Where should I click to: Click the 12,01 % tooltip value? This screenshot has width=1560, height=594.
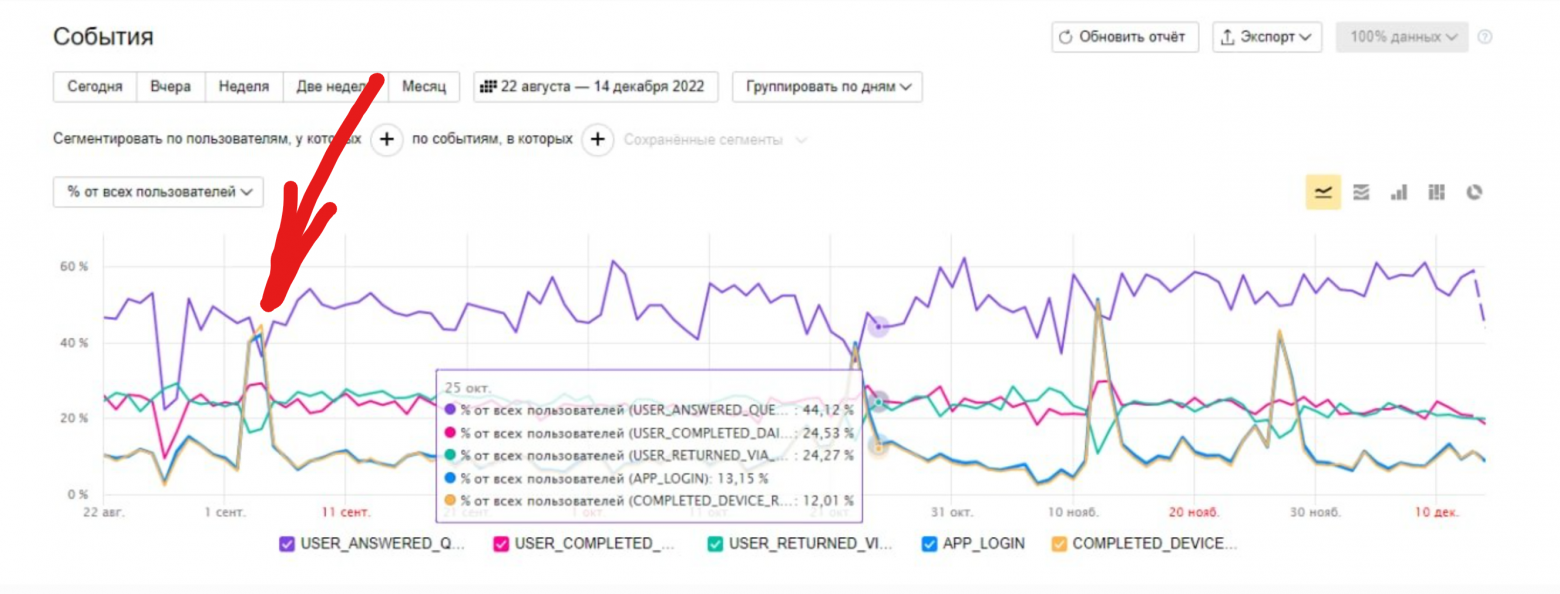point(827,500)
